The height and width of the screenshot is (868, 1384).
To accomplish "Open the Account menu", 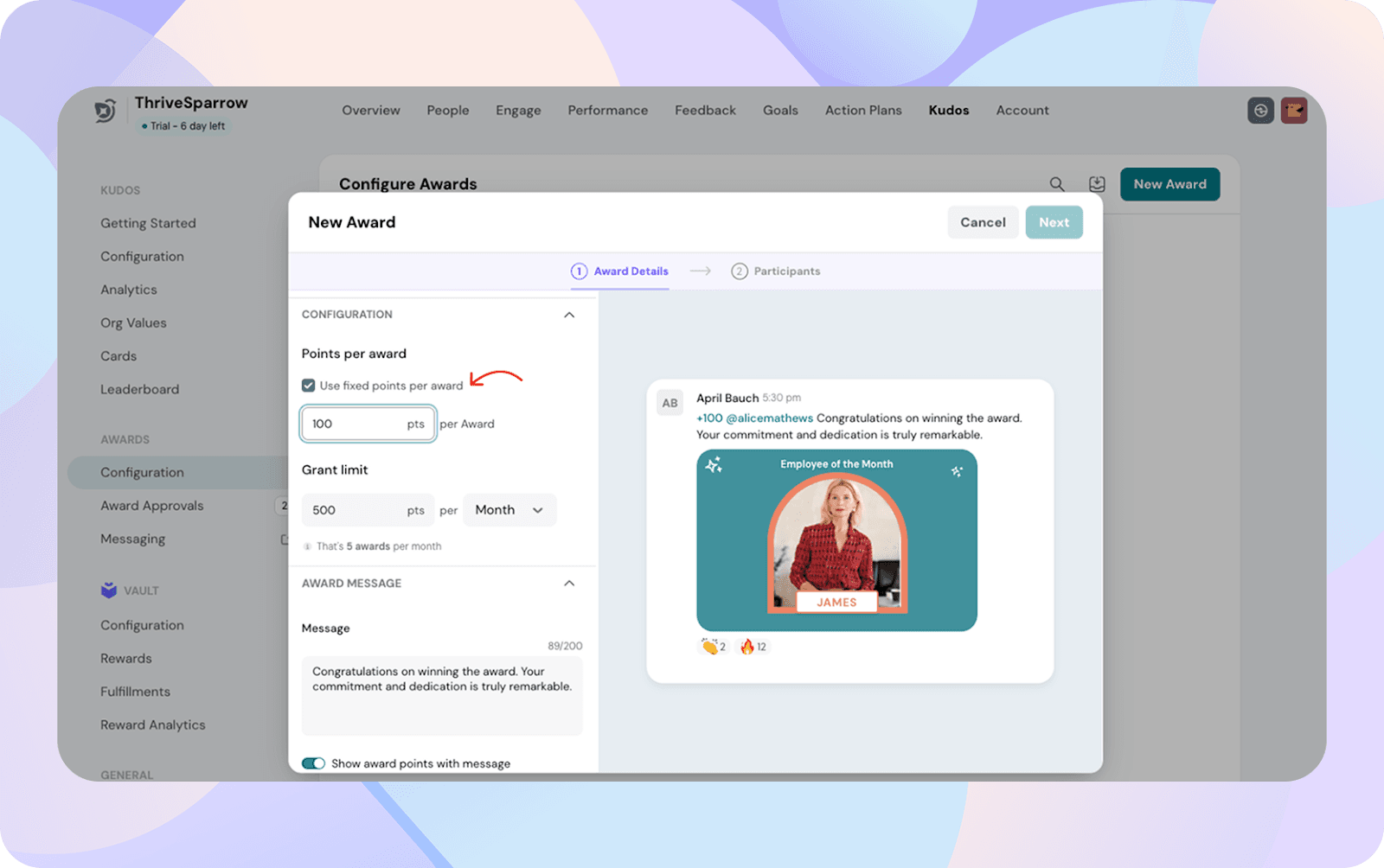I will 1022,111.
